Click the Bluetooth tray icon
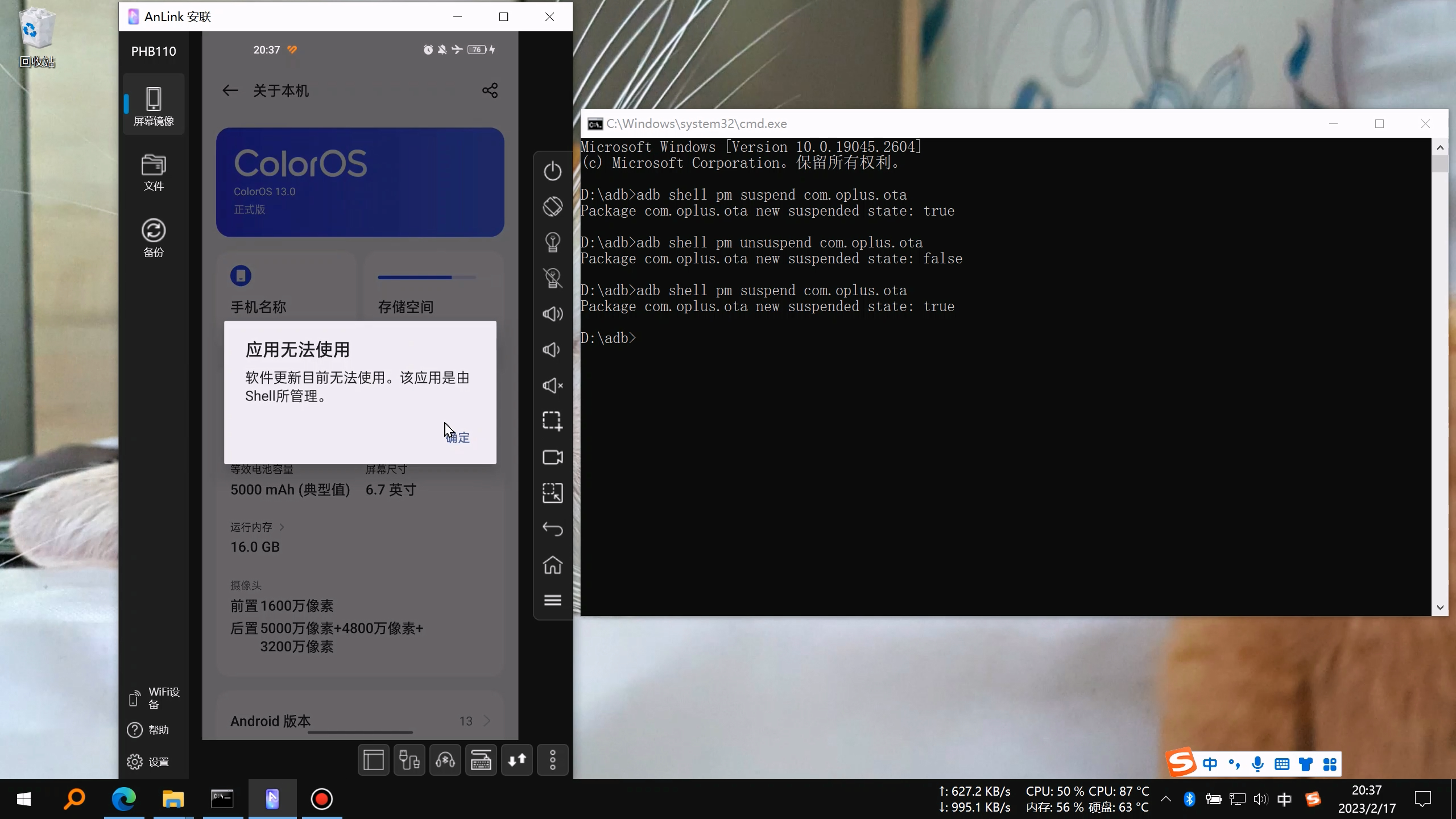Image resolution: width=1456 pixels, height=819 pixels. [1189, 799]
